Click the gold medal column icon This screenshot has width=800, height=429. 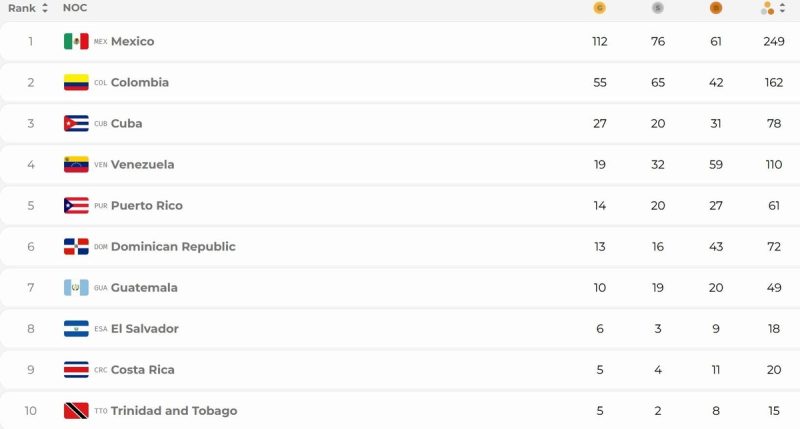pos(599,8)
